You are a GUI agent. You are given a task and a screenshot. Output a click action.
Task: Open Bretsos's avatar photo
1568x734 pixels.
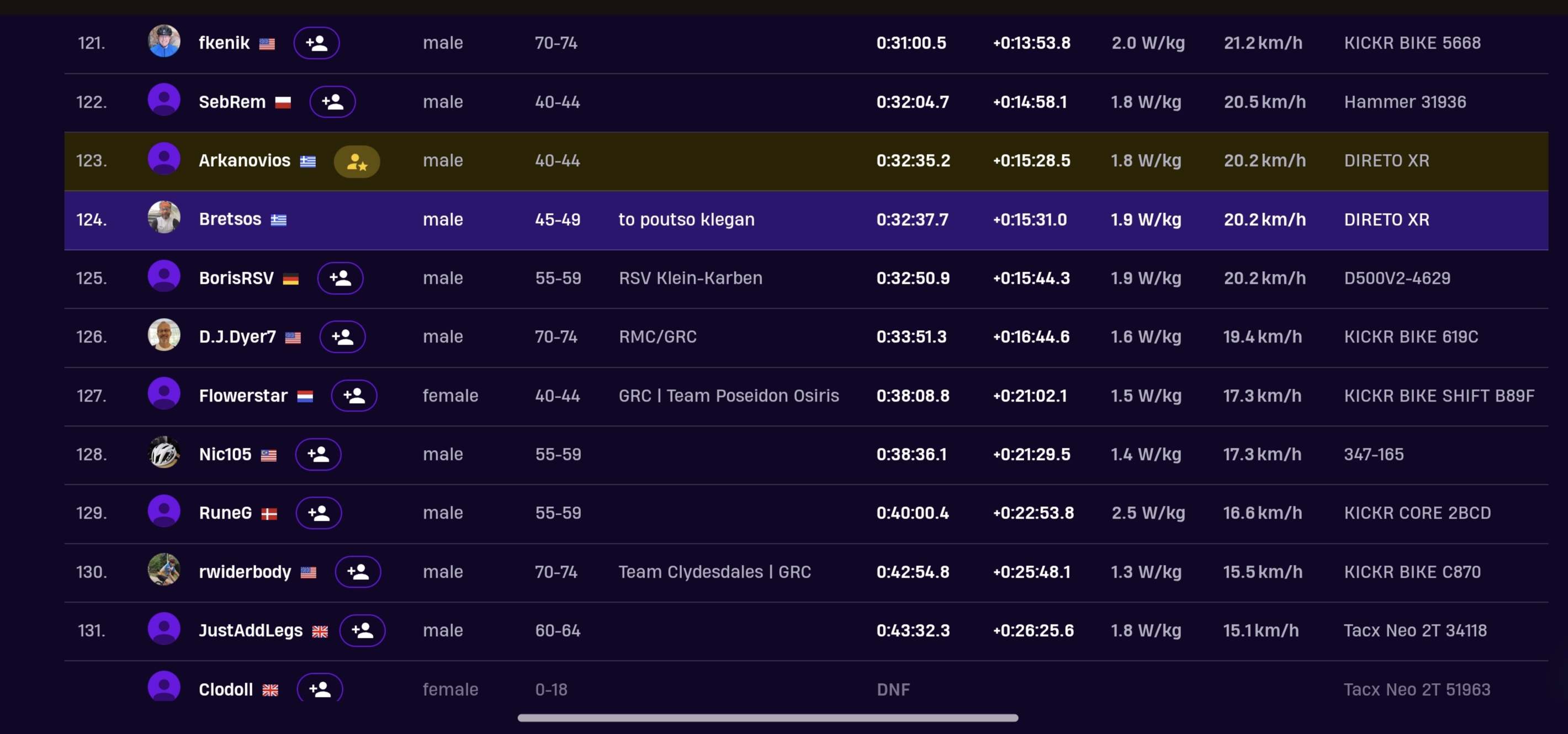(164, 218)
